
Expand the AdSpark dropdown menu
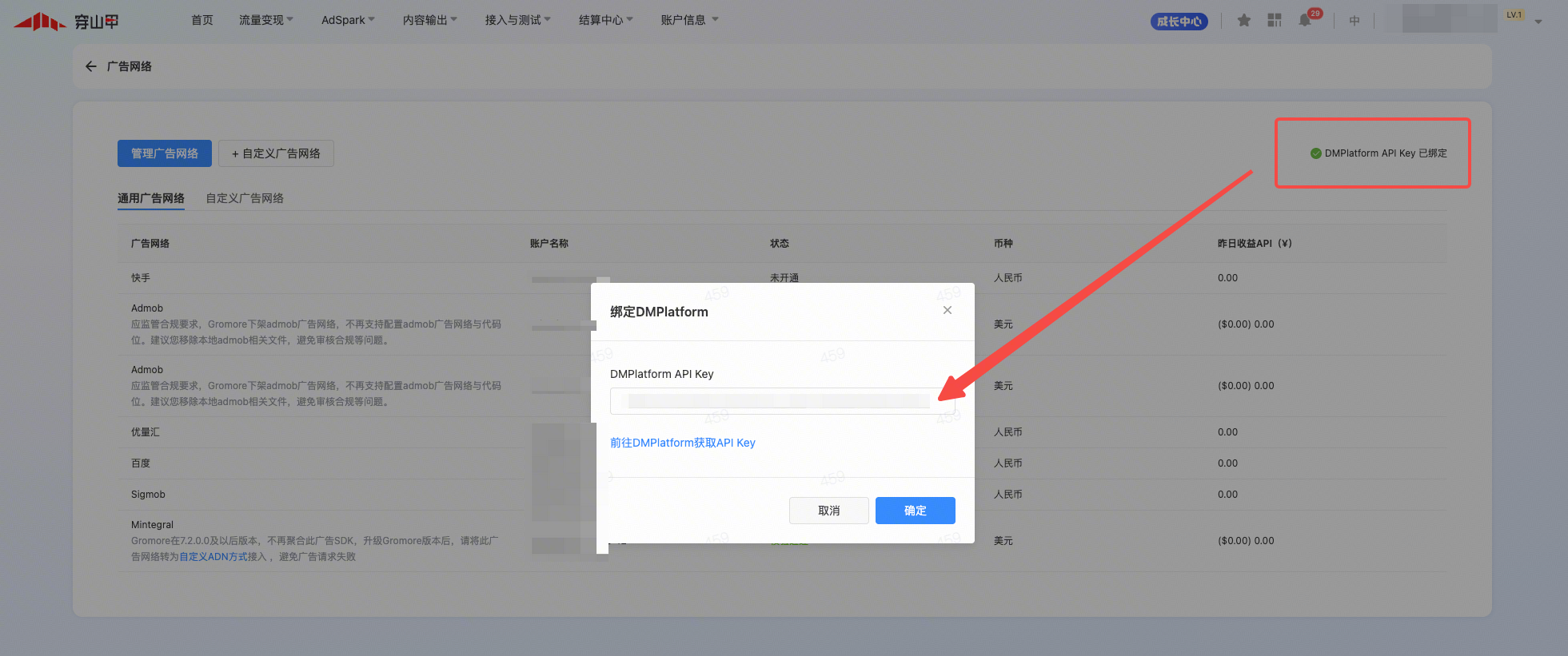(x=347, y=20)
